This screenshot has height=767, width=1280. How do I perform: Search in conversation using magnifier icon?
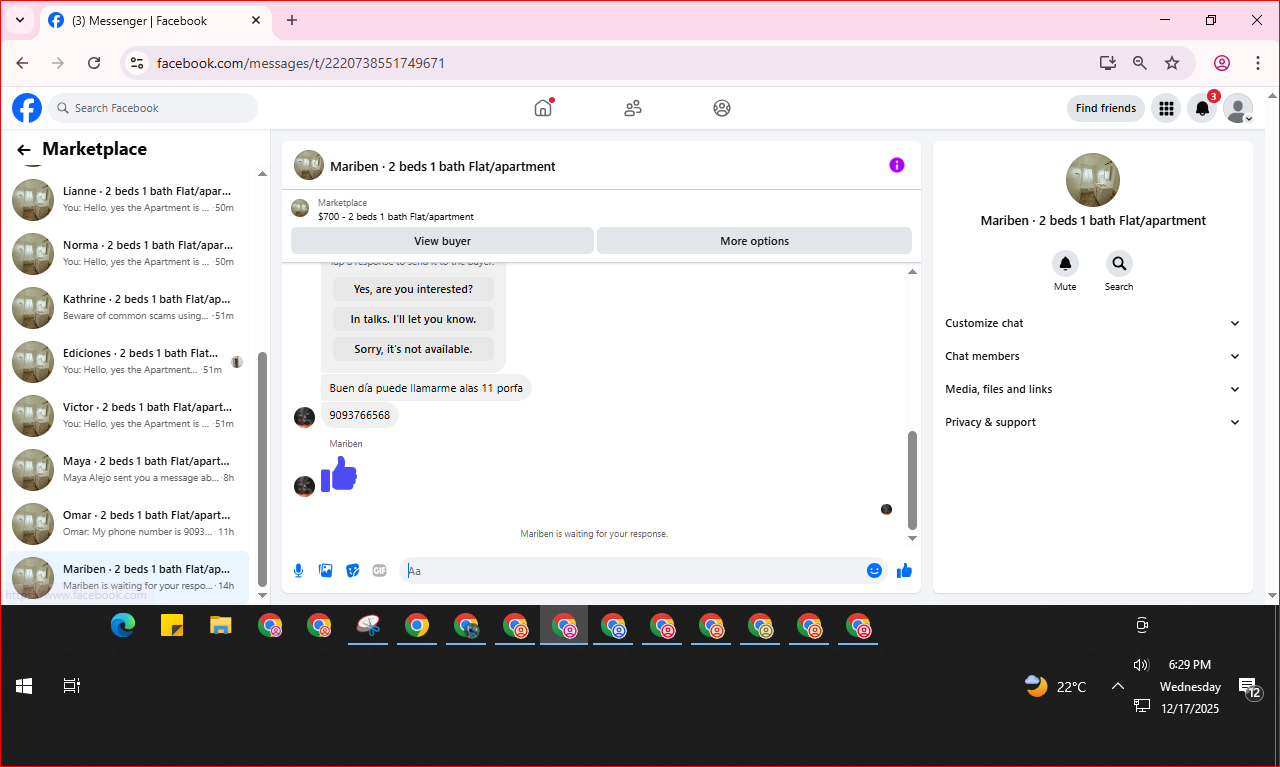[x=1119, y=264]
